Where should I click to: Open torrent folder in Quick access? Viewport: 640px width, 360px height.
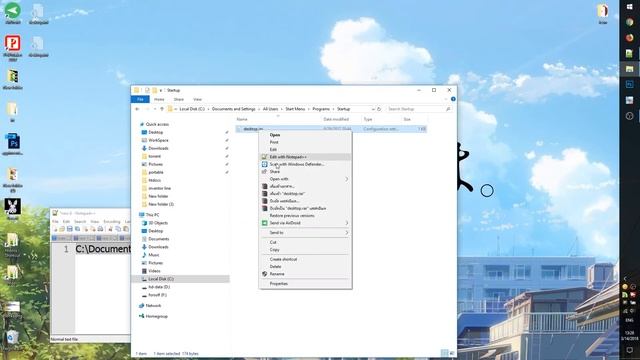coord(154,156)
